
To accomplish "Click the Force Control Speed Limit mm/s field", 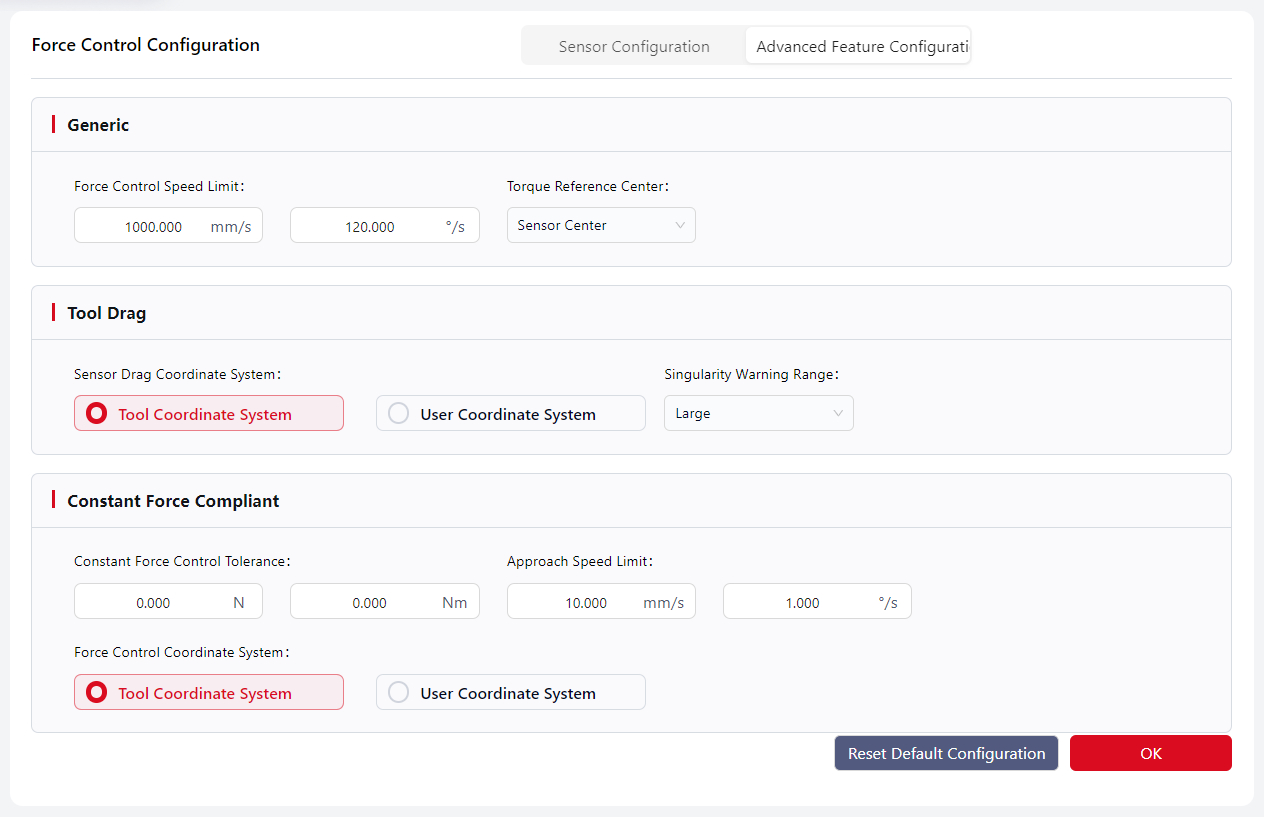I will click(x=154, y=226).
